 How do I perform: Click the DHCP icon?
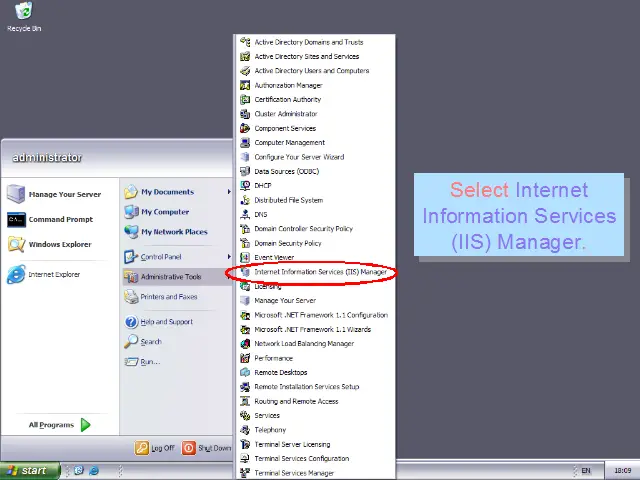(x=245, y=186)
